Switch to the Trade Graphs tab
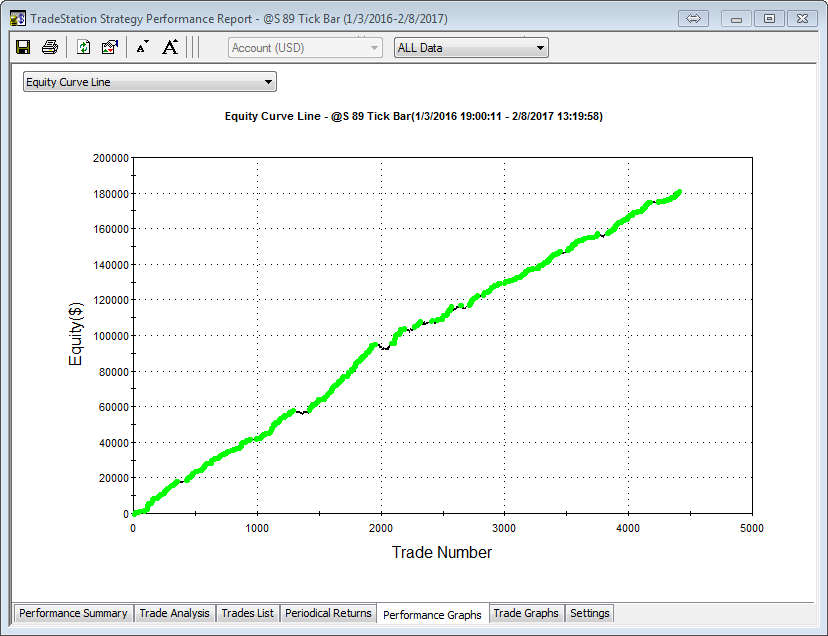 coord(526,613)
